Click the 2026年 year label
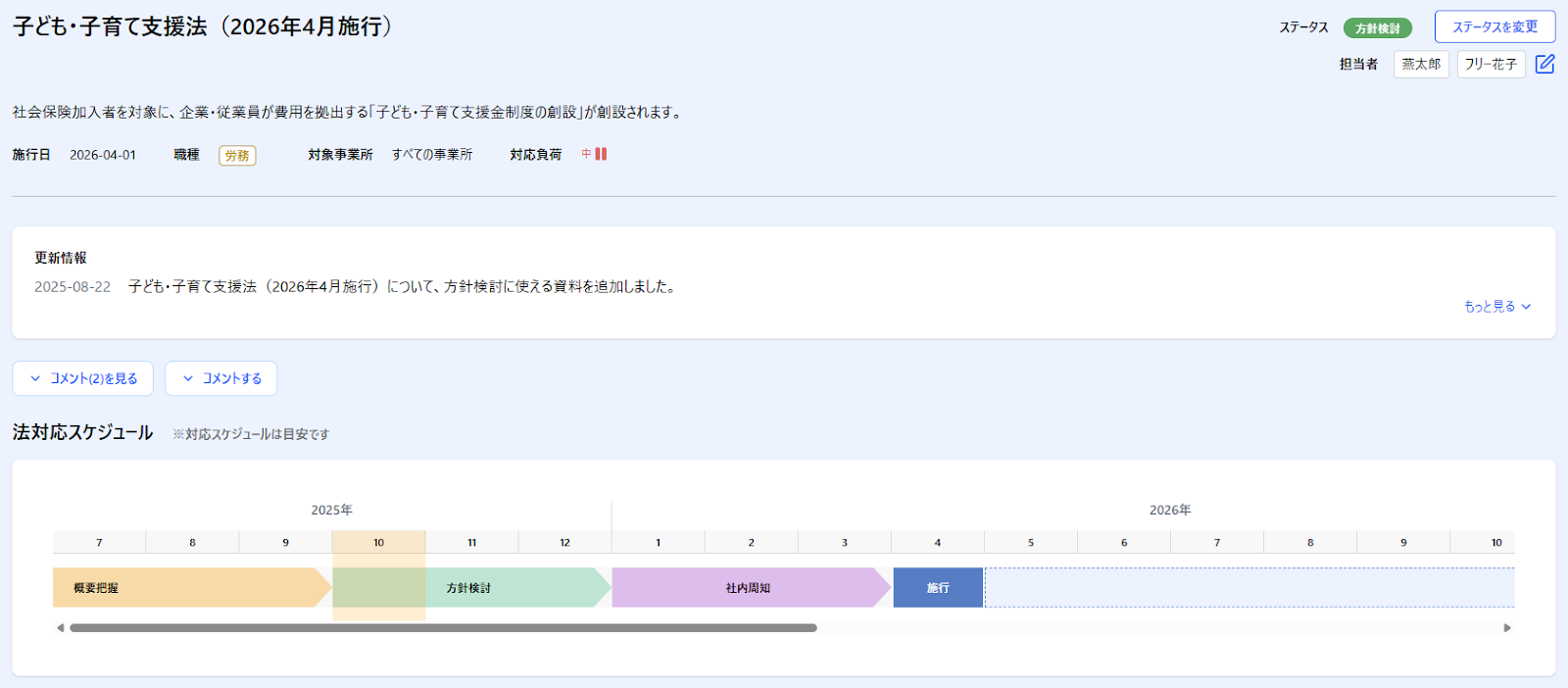This screenshot has width=1568, height=688. click(x=1170, y=511)
